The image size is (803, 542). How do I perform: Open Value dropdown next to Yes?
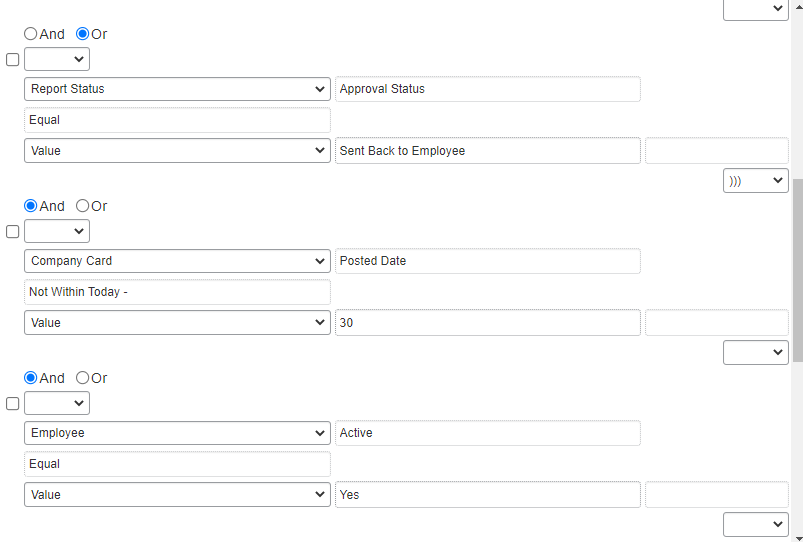[177, 495]
